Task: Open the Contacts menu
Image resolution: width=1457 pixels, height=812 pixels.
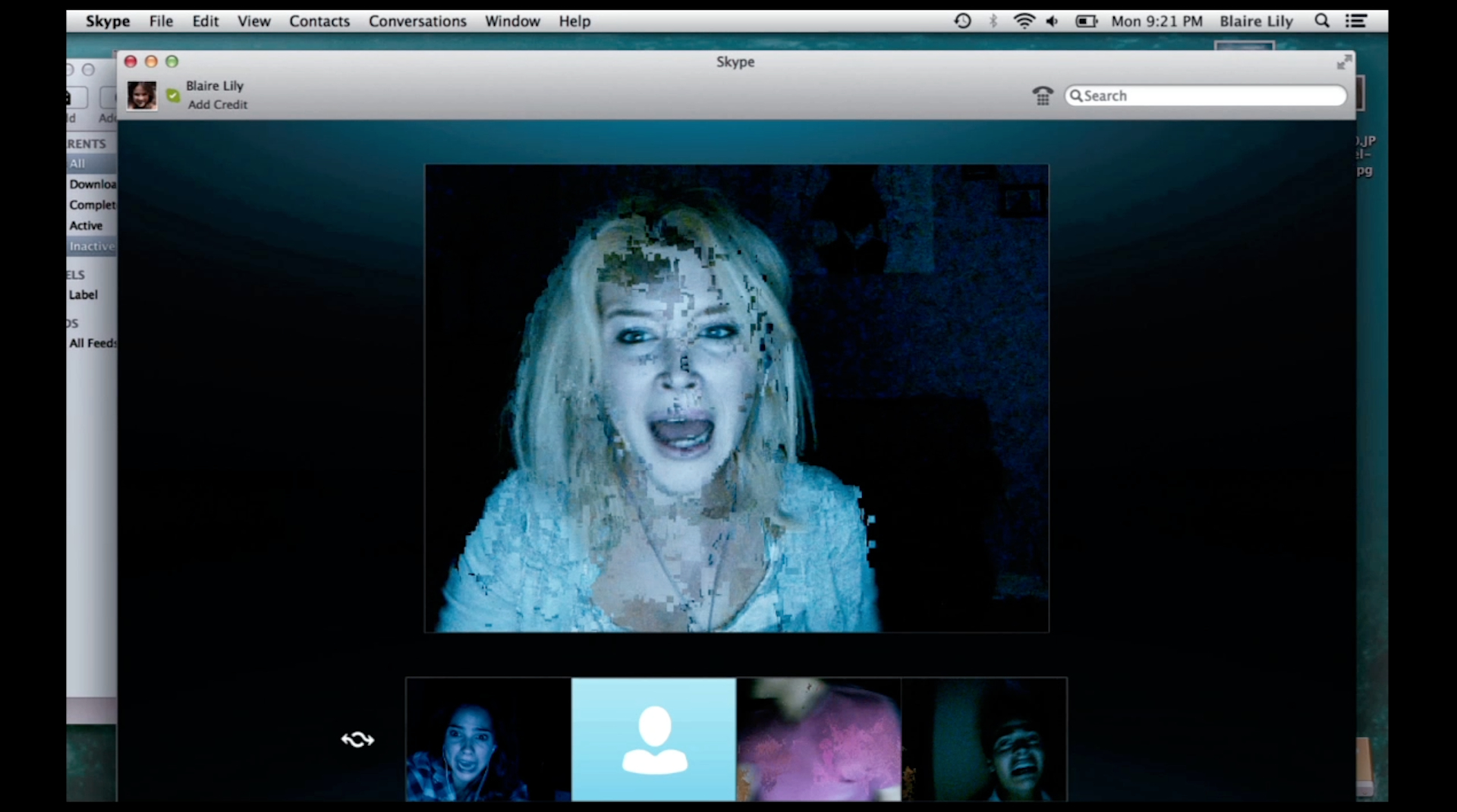Action: (x=319, y=21)
